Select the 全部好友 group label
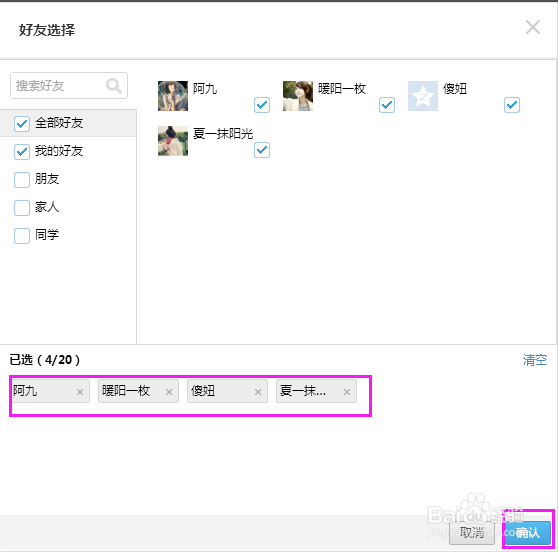Screen dimensions: 558x552 click(59, 123)
